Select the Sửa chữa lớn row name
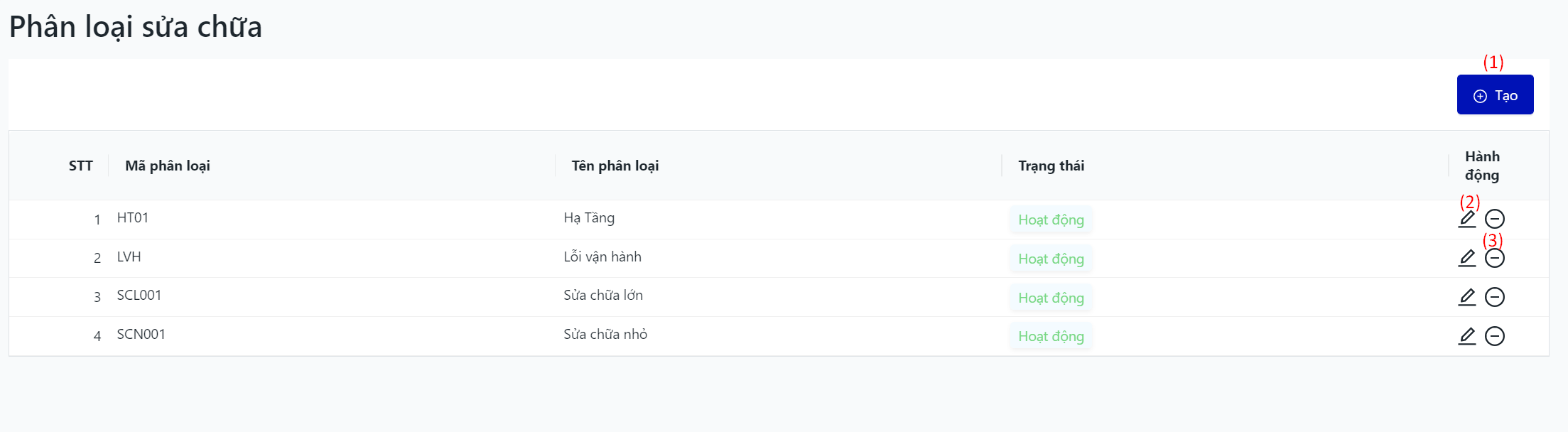This screenshot has width=1568, height=432. [x=603, y=296]
